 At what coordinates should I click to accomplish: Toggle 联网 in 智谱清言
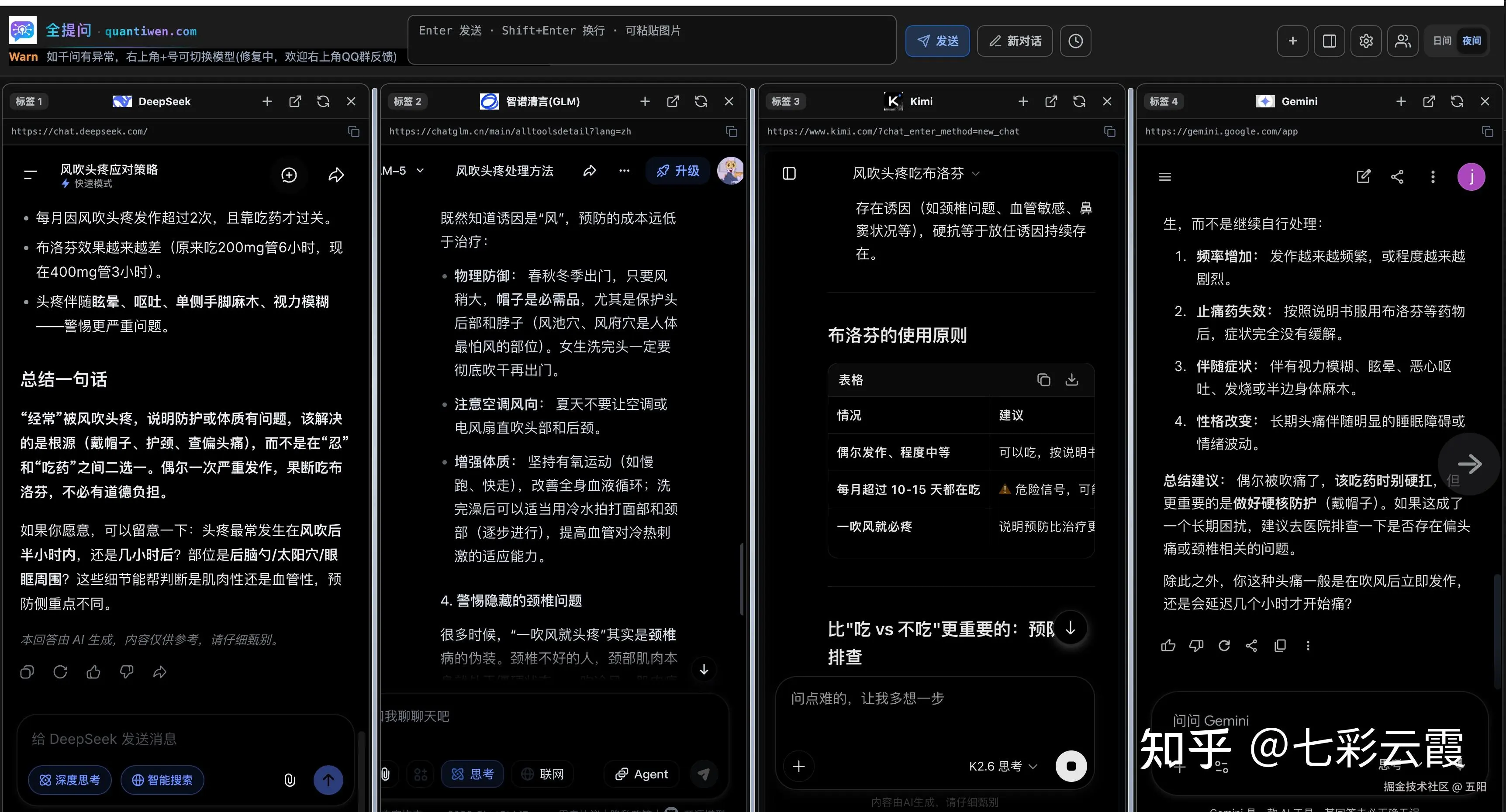[x=542, y=774]
